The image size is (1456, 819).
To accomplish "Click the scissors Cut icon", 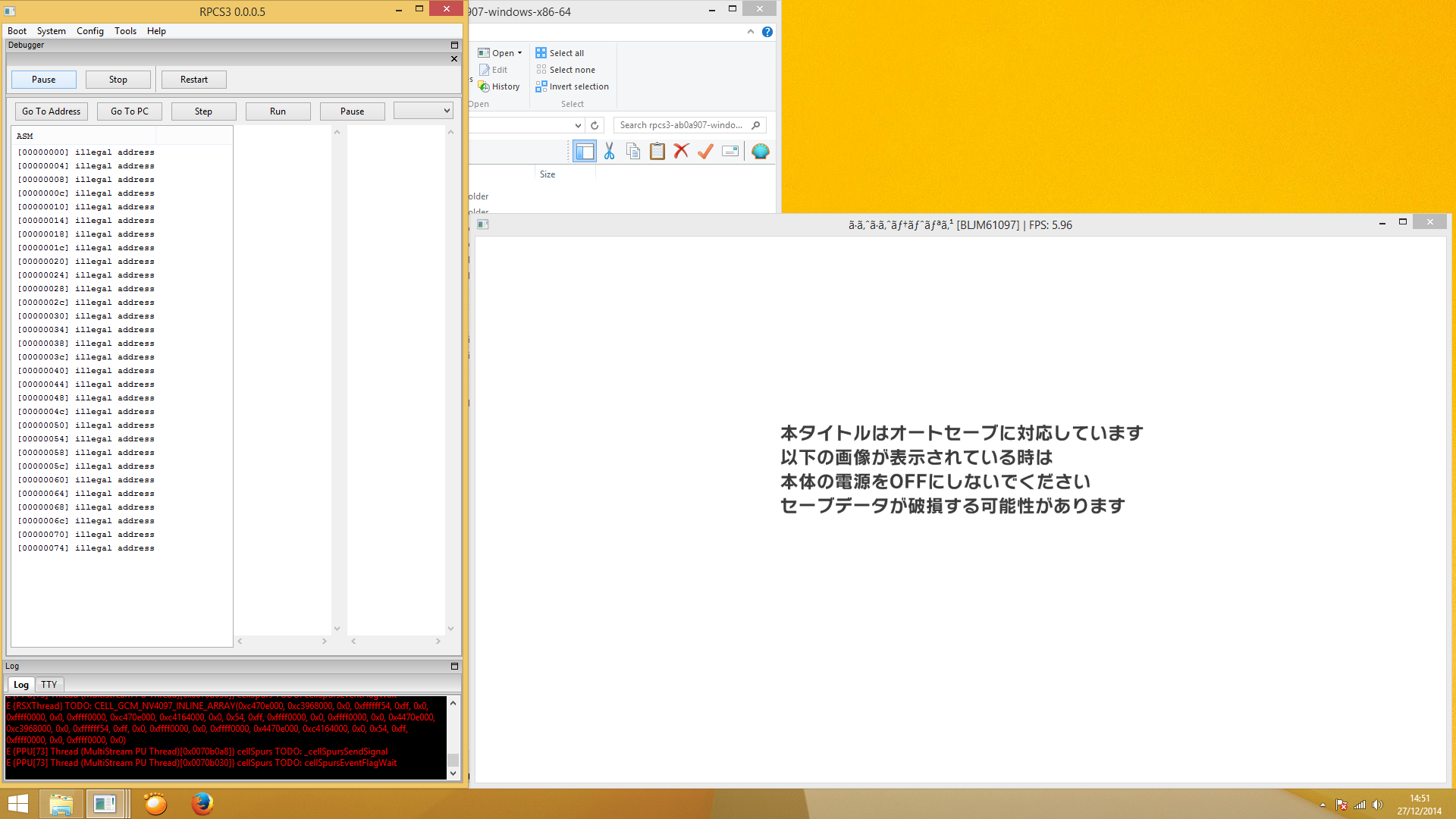I will tap(609, 152).
